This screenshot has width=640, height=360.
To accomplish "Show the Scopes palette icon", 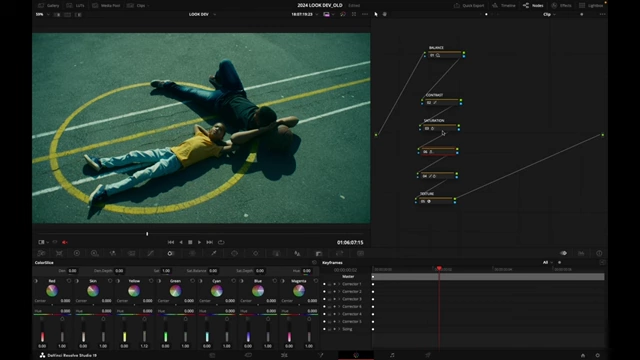I will (581, 253).
